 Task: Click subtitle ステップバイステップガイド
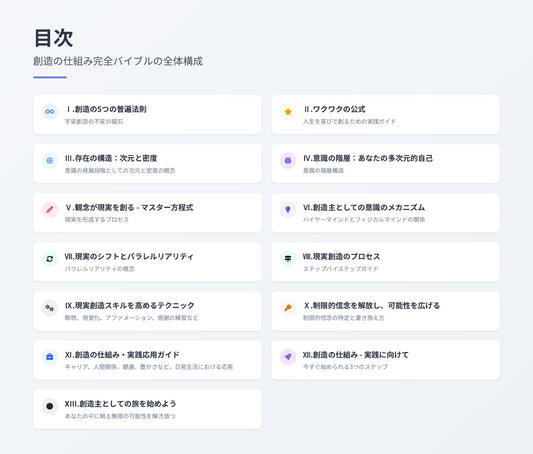tap(341, 269)
